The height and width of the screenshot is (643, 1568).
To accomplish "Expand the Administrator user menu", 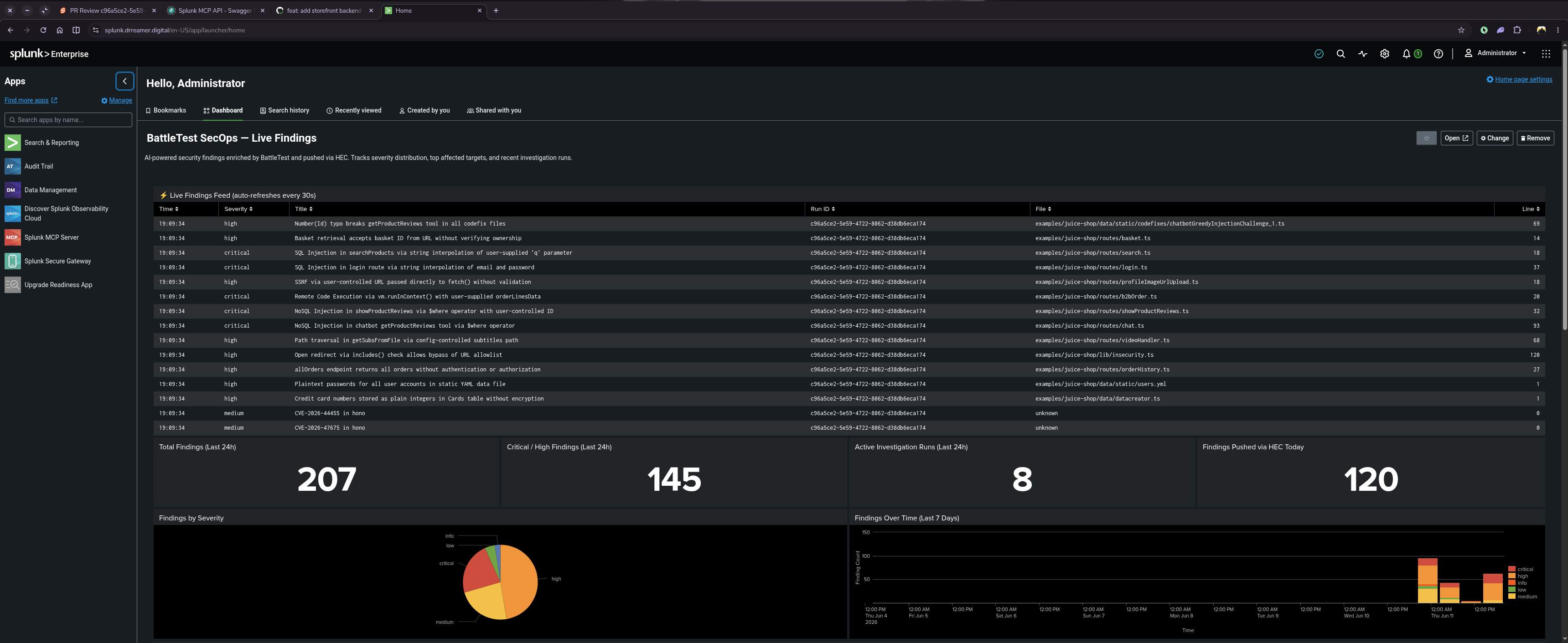I will click(1495, 53).
